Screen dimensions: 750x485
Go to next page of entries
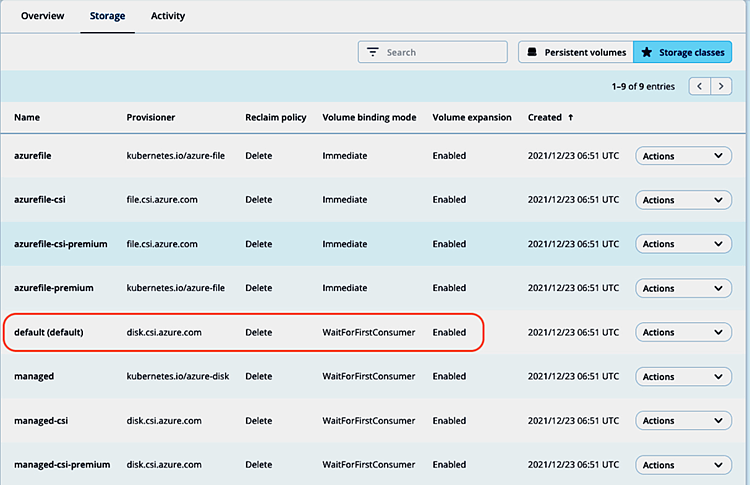[x=722, y=87]
